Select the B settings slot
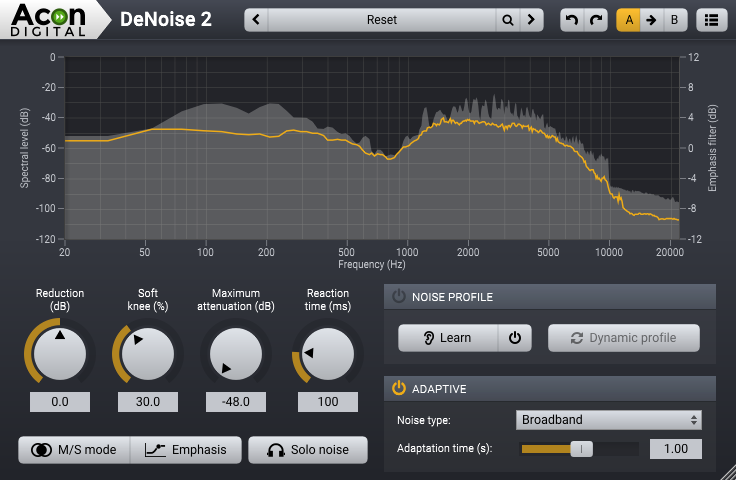The height and width of the screenshot is (480, 736). point(675,20)
